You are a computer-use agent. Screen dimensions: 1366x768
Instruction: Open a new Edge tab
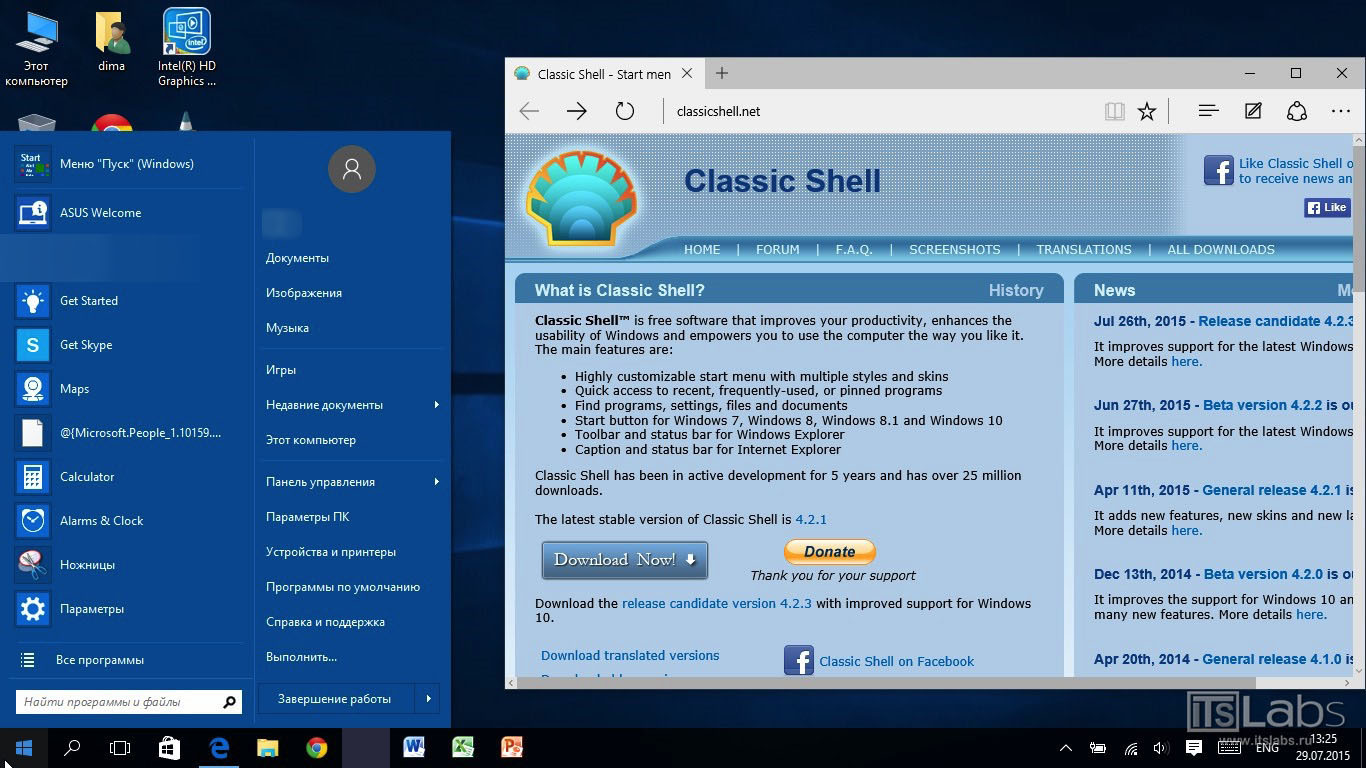click(722, 73)
